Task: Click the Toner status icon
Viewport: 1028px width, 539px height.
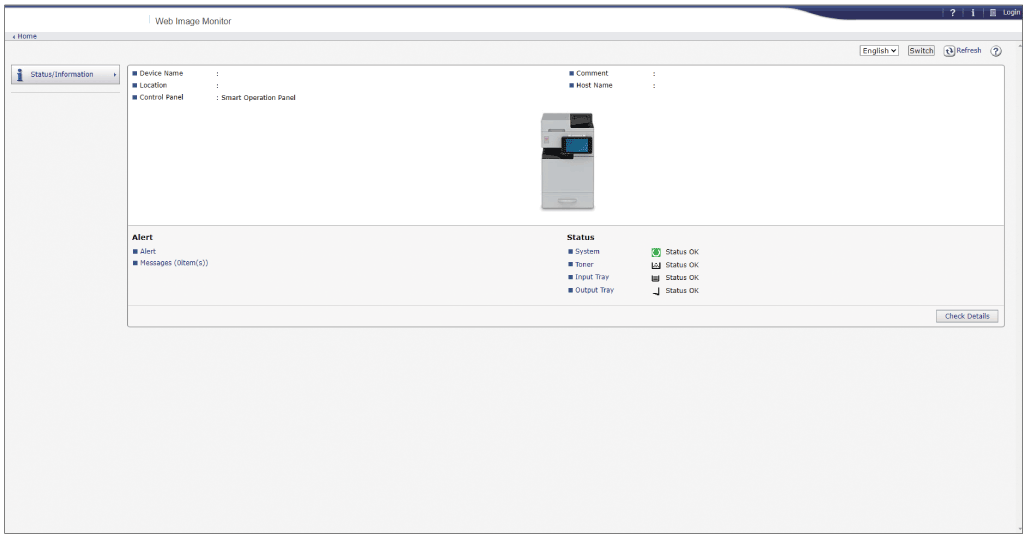Action: 656,265
